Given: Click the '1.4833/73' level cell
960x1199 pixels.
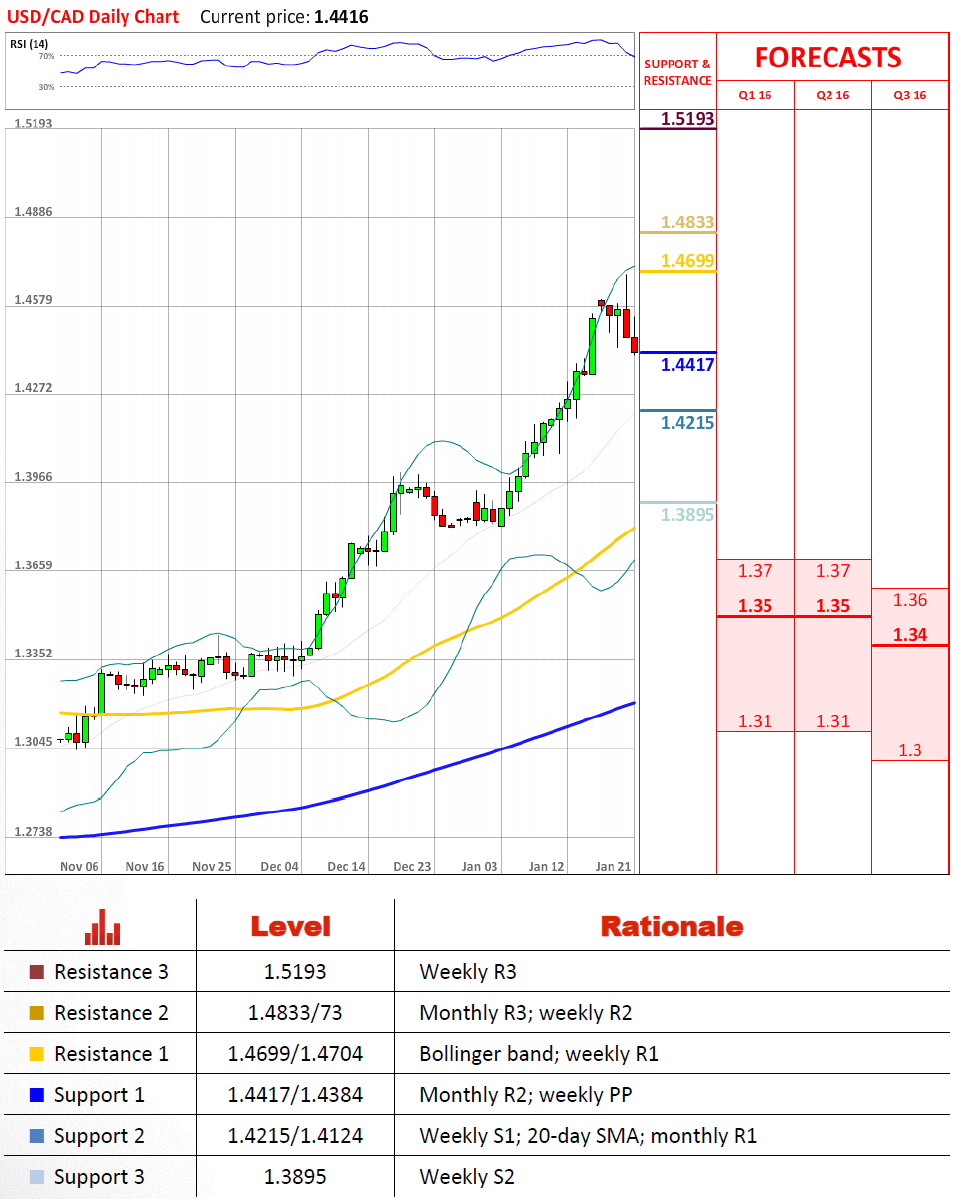Looking at the screenshot, I should click(295, 1013).
